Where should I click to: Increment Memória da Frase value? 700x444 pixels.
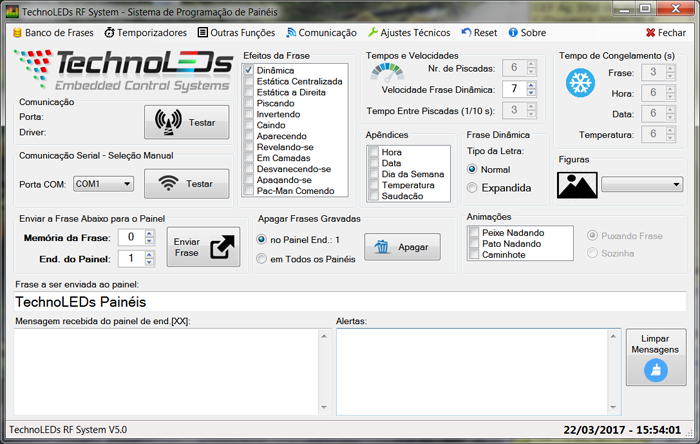(150, 233)
